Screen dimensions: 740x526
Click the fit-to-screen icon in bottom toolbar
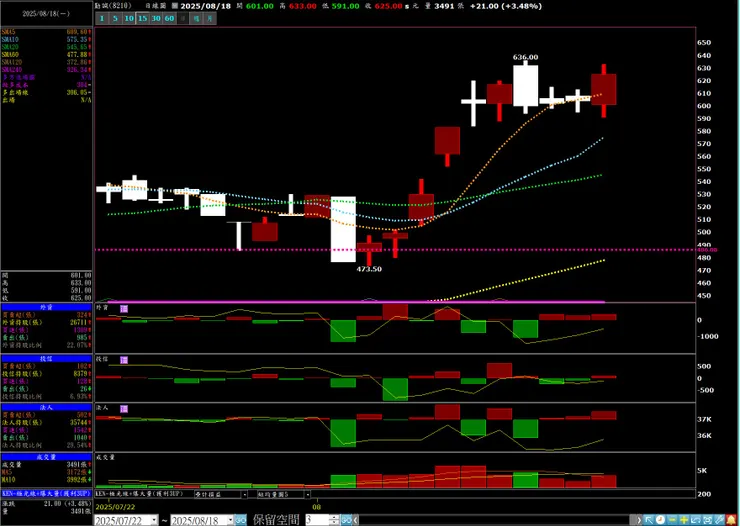[707, 520]
